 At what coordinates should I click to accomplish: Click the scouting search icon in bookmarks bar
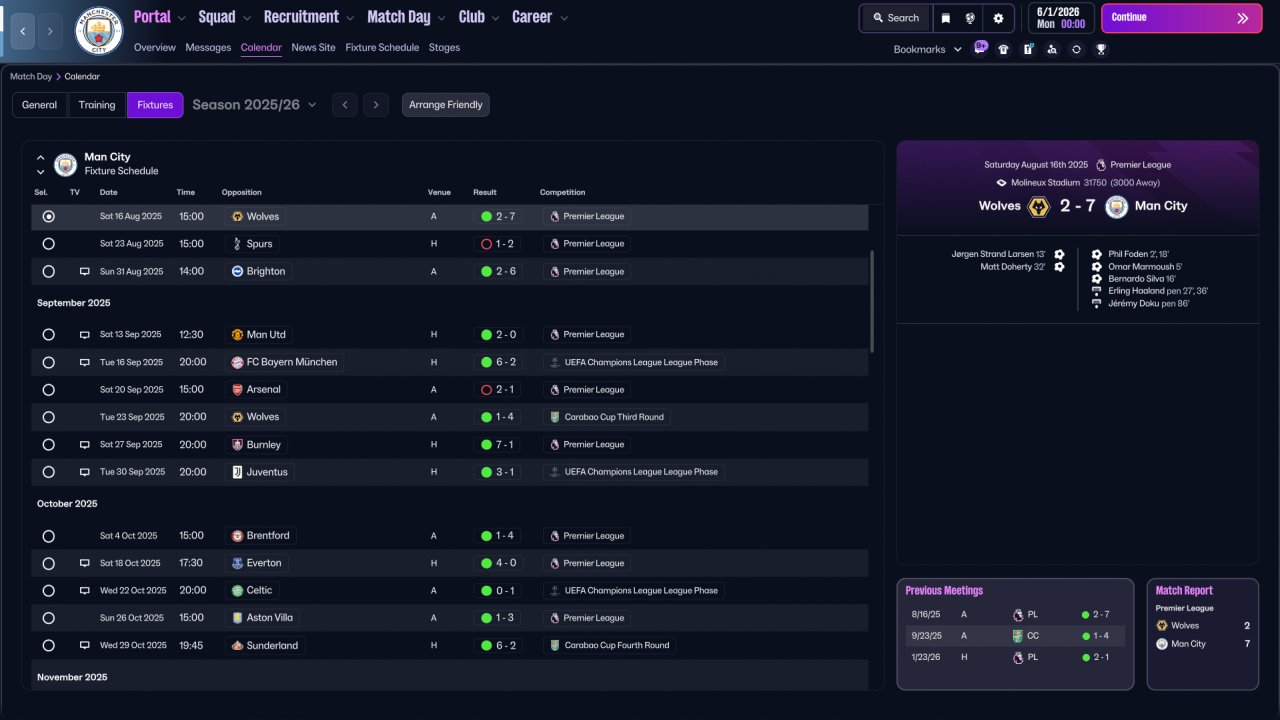tap(1052, 49)
